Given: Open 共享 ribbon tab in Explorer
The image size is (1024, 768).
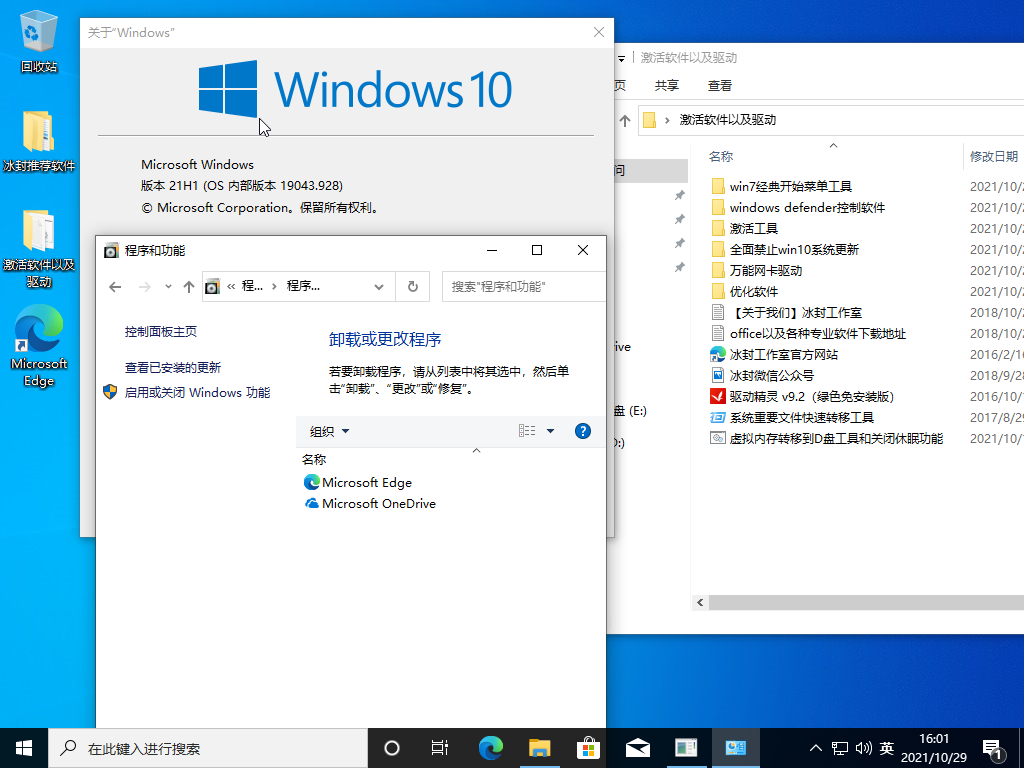Looking at the screenshot, I should point(667,86).
